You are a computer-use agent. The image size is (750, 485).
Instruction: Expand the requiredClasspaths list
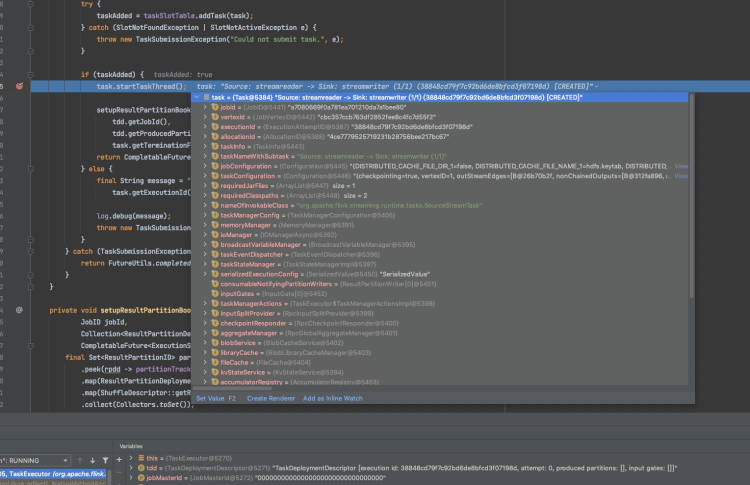(x=205, y=195)
